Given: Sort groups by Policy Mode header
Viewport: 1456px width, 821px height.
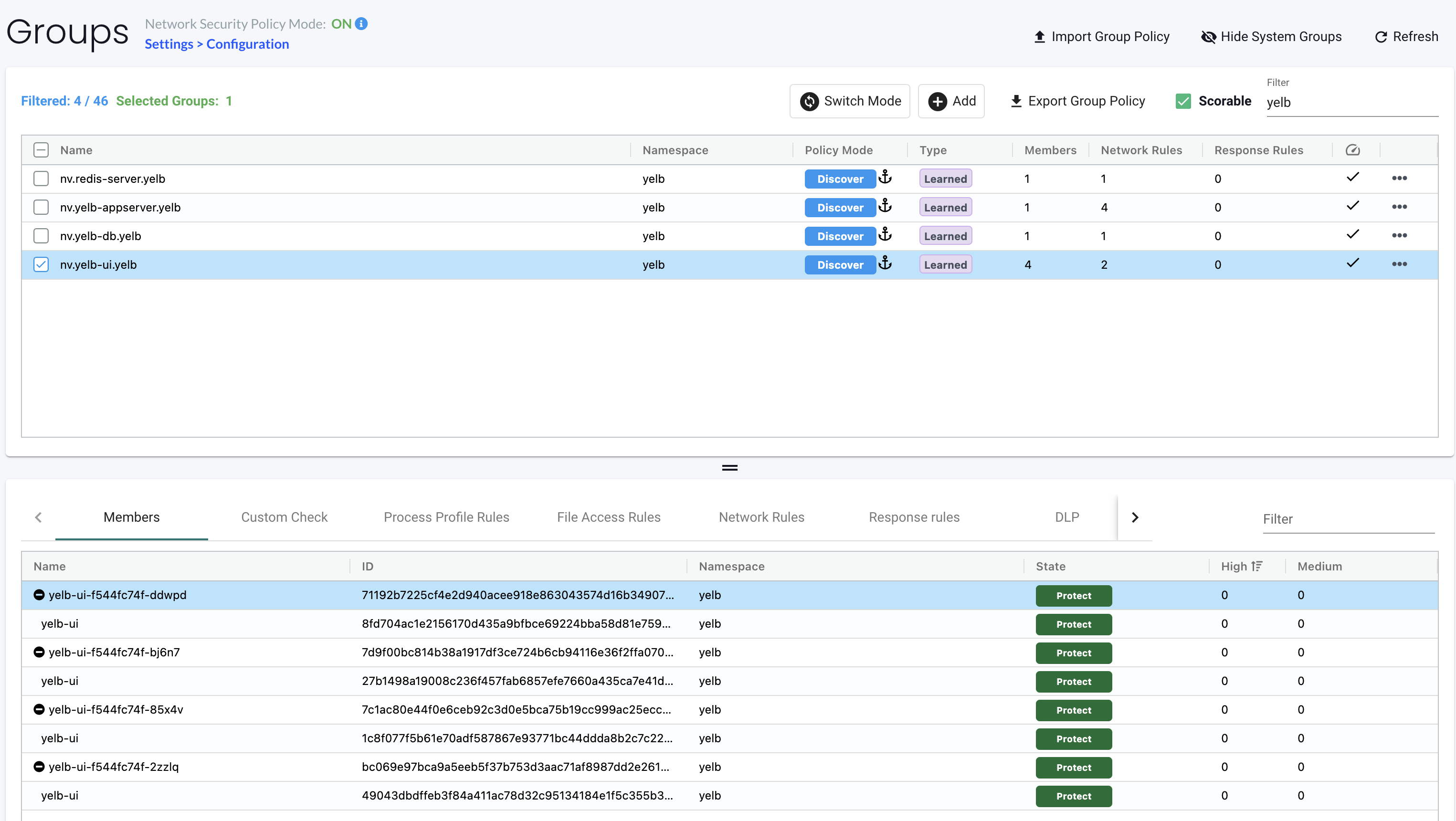Looking at the screenshot, I should pos(839,150).
